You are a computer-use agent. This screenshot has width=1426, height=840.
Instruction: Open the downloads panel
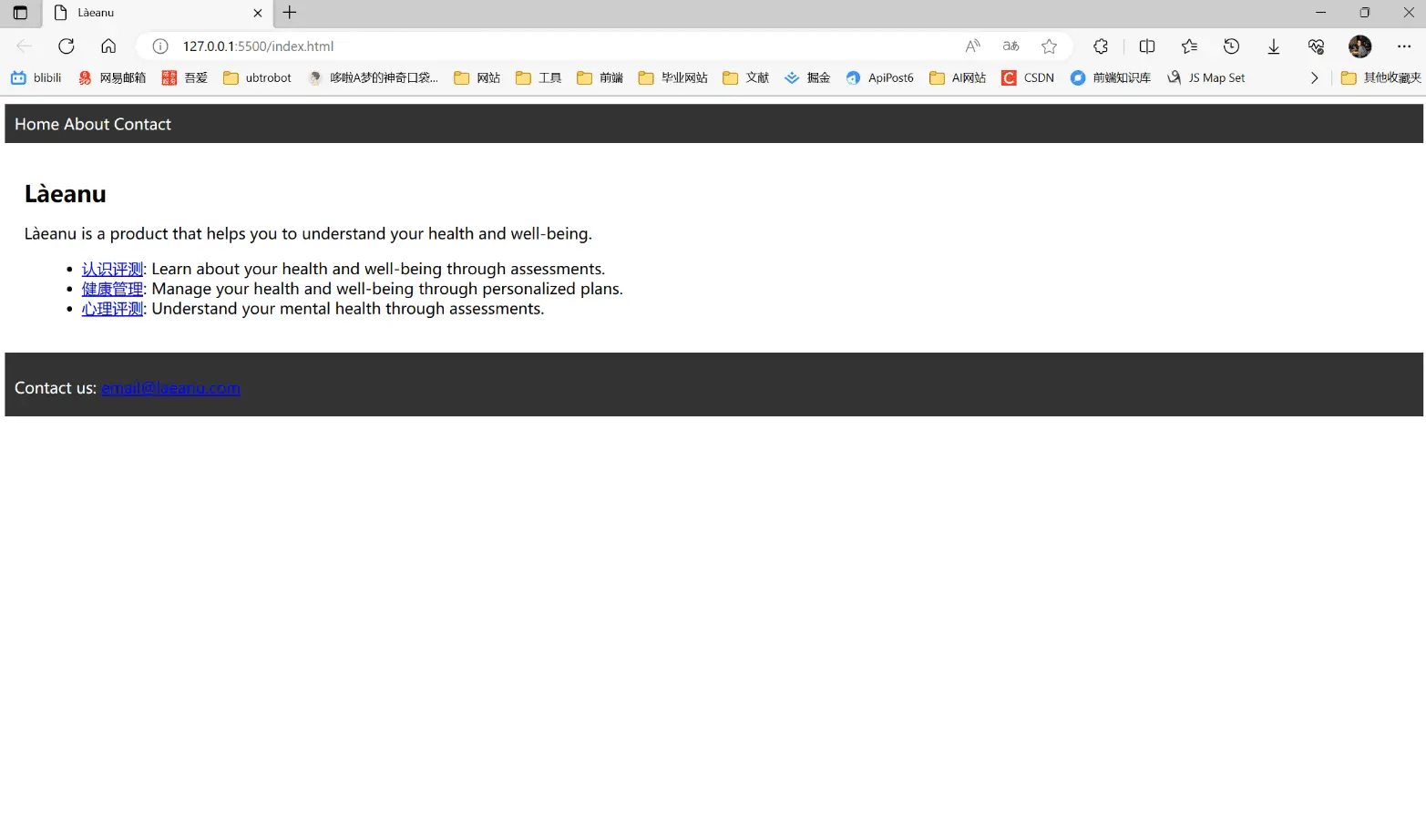[1273, 46]
